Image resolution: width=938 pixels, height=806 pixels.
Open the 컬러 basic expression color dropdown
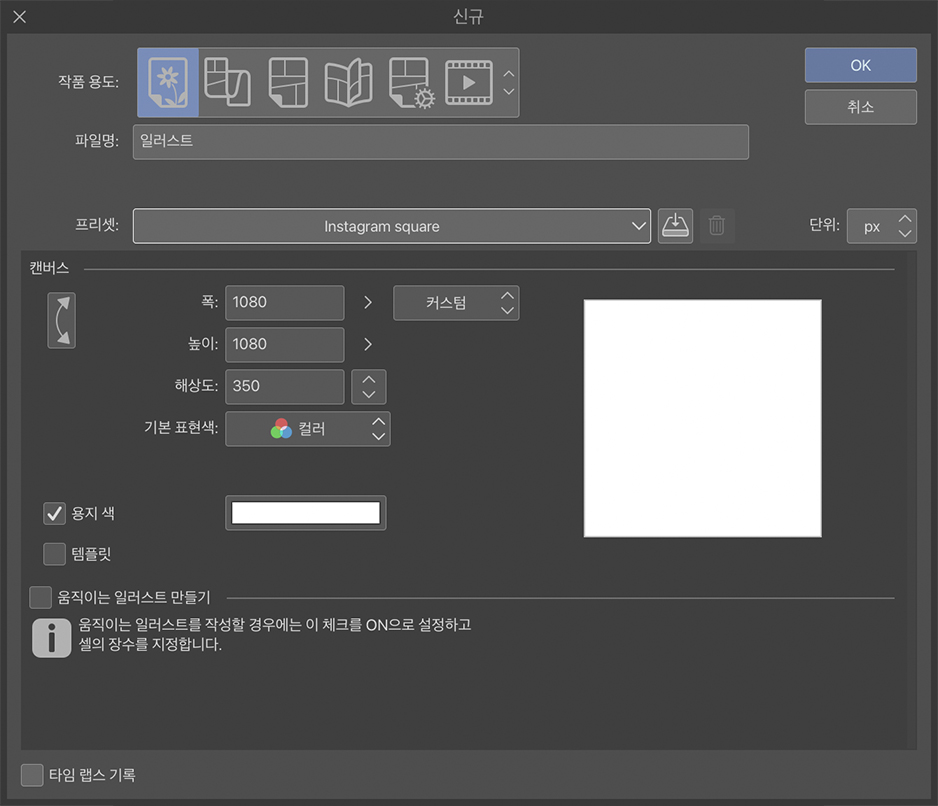point(308,429)
